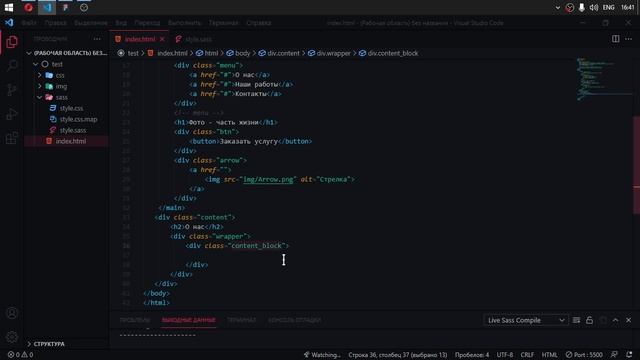
Task: Change indentation spaces setting
Action: click(x=472, y=355)
